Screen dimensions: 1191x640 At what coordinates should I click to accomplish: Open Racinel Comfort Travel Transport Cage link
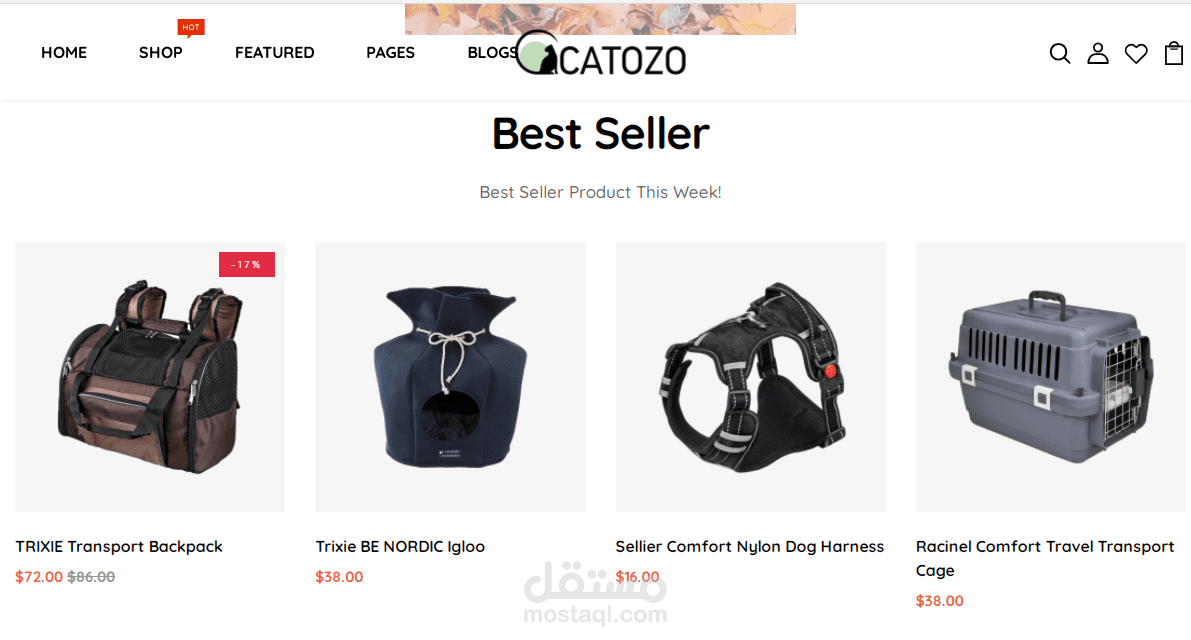pyautogui.click(x=1045, y=558)
